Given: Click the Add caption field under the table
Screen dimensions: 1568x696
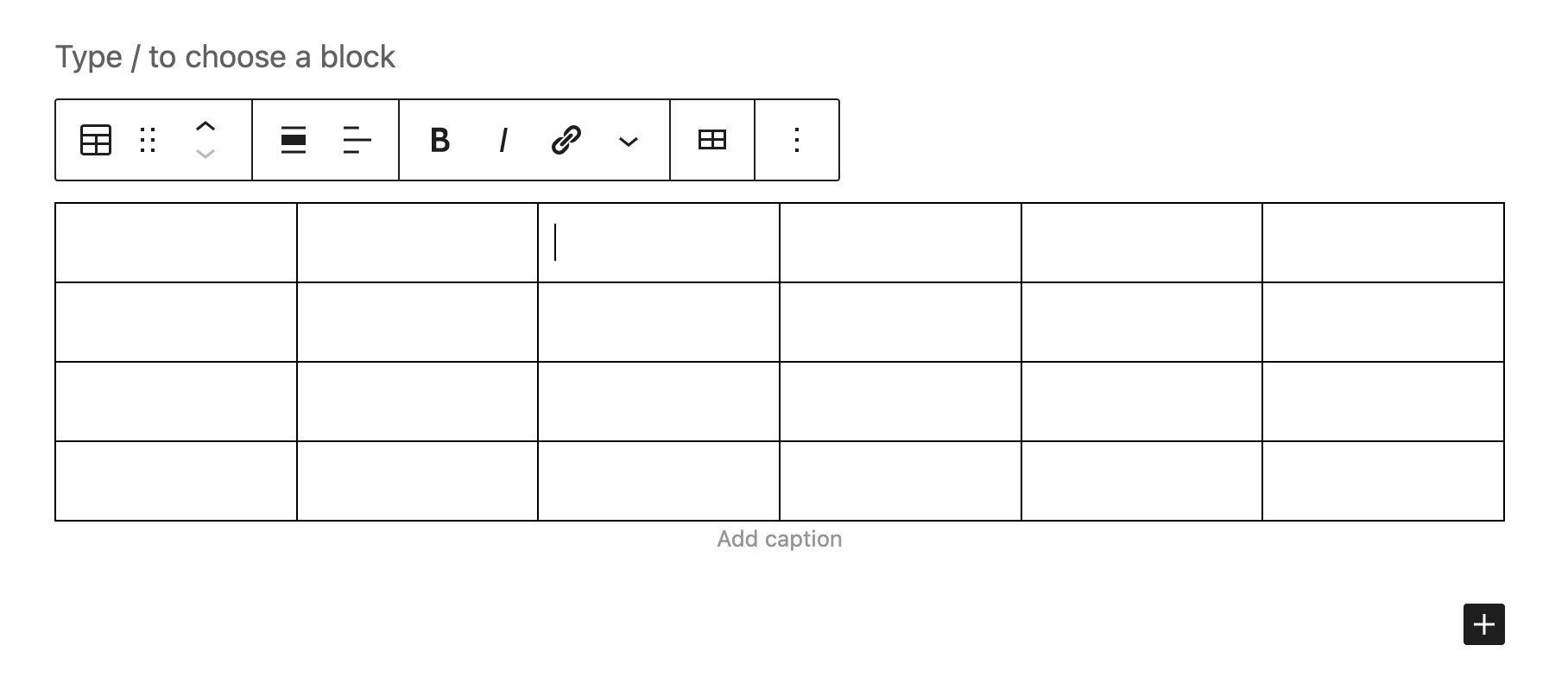Looking at the screenshot, I should coord(780,539).
